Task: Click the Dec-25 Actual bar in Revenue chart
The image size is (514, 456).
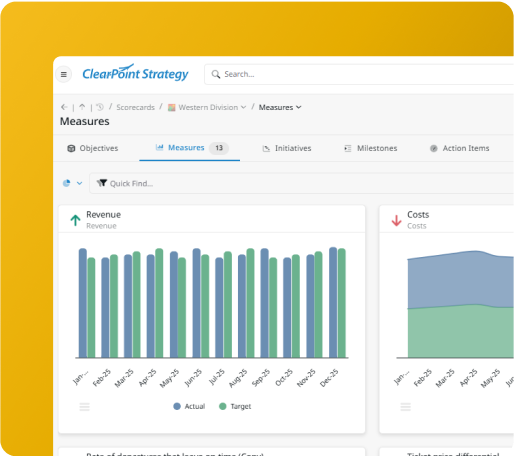Action: [x=333, y=302]
